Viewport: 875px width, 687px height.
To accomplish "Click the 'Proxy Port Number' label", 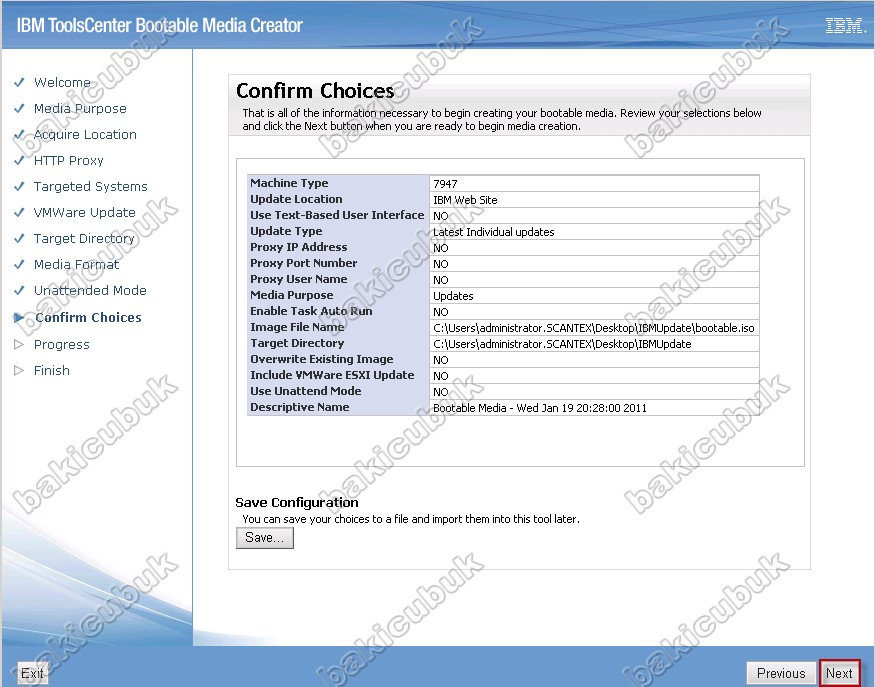I will pos(304,263).
